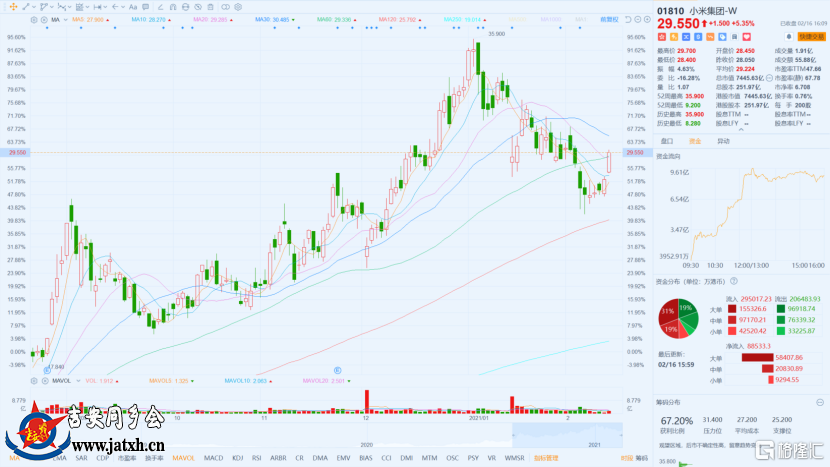Image resolution: width=830 pixels, height=467 pixels.
Task: Toggle the magnet snap tool
Action: point(173,7)
